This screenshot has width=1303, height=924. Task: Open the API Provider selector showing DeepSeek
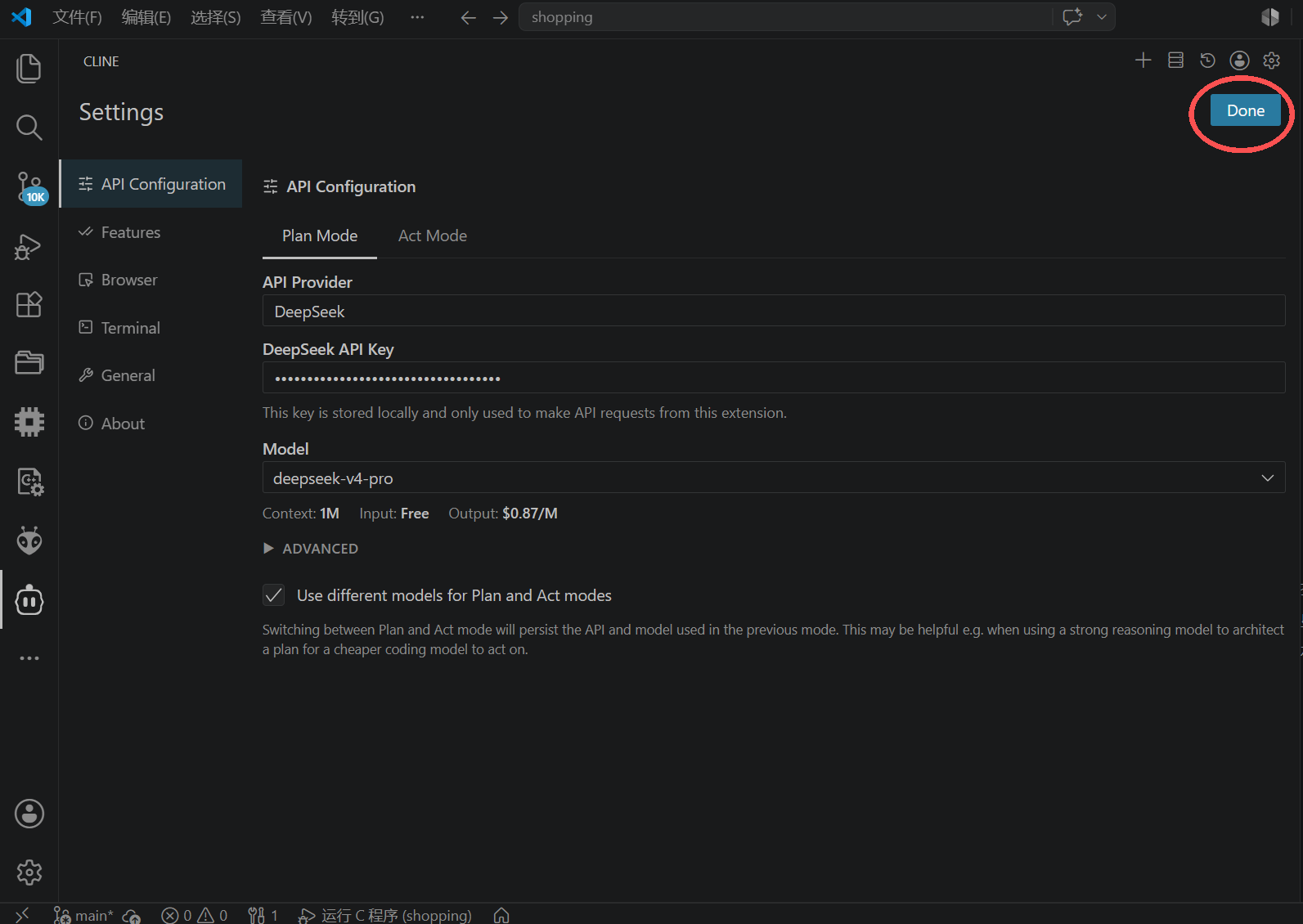pos(774,311)
